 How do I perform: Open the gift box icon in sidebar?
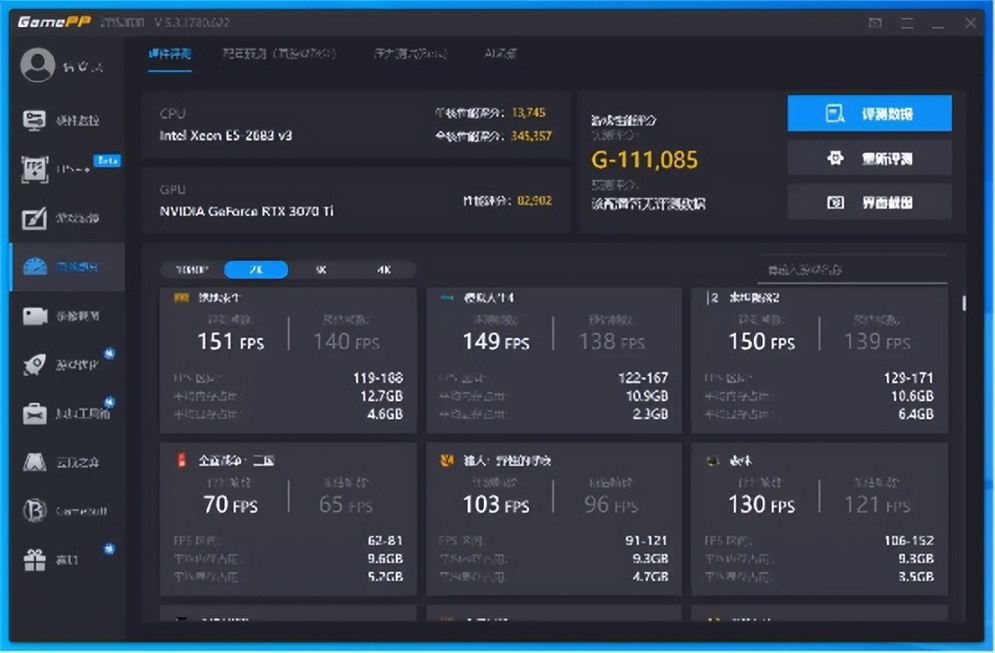[x=34, y=559]
